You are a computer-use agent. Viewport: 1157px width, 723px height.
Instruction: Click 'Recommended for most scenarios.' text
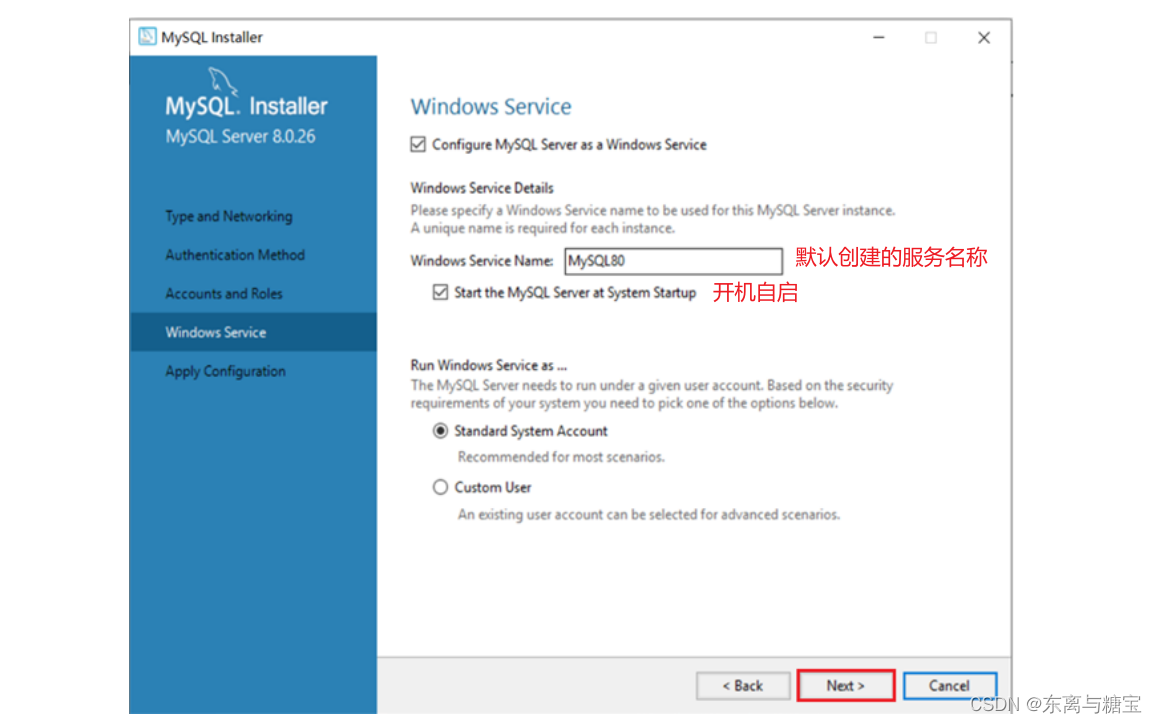pos(561,457)
